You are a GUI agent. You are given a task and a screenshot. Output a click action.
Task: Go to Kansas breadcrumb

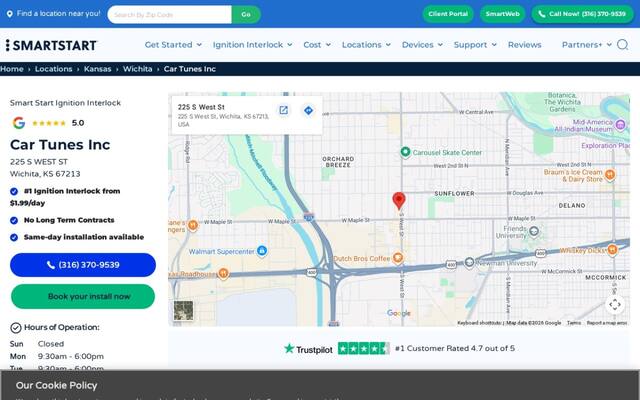98,69
